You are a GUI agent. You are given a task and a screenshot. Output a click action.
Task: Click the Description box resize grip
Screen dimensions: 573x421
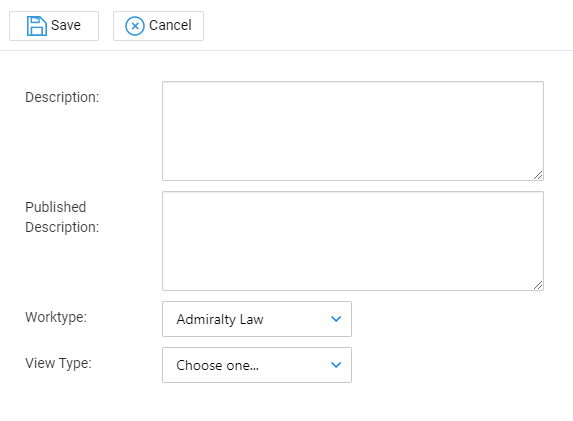coord(538,175)
